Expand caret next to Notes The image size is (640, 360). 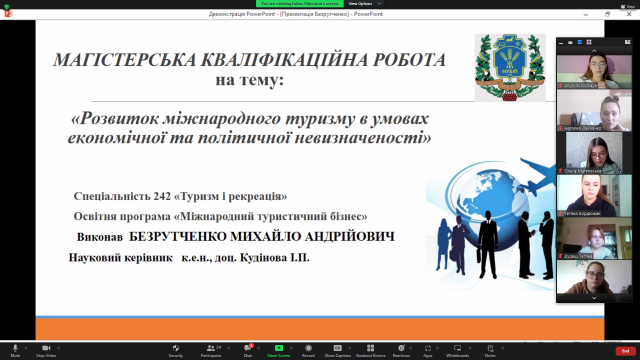tap(502, 348)
